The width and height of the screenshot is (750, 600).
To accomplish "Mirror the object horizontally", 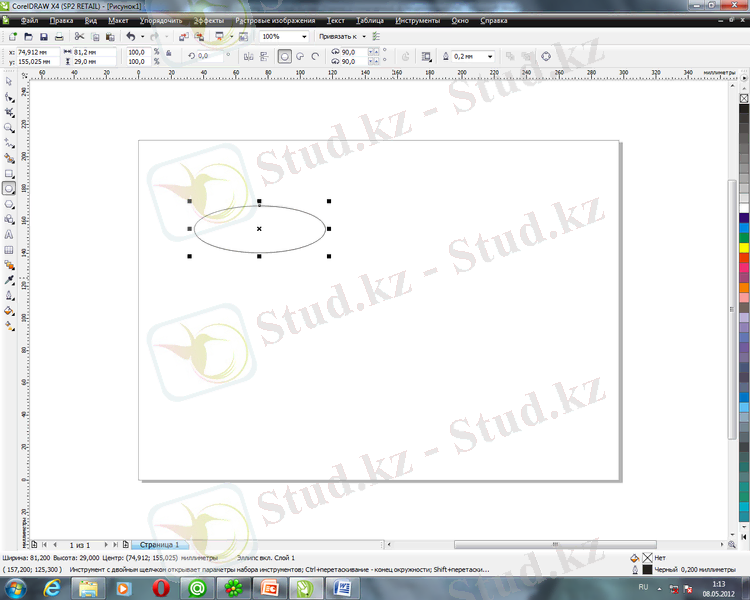I will click(x=248, y=56).
